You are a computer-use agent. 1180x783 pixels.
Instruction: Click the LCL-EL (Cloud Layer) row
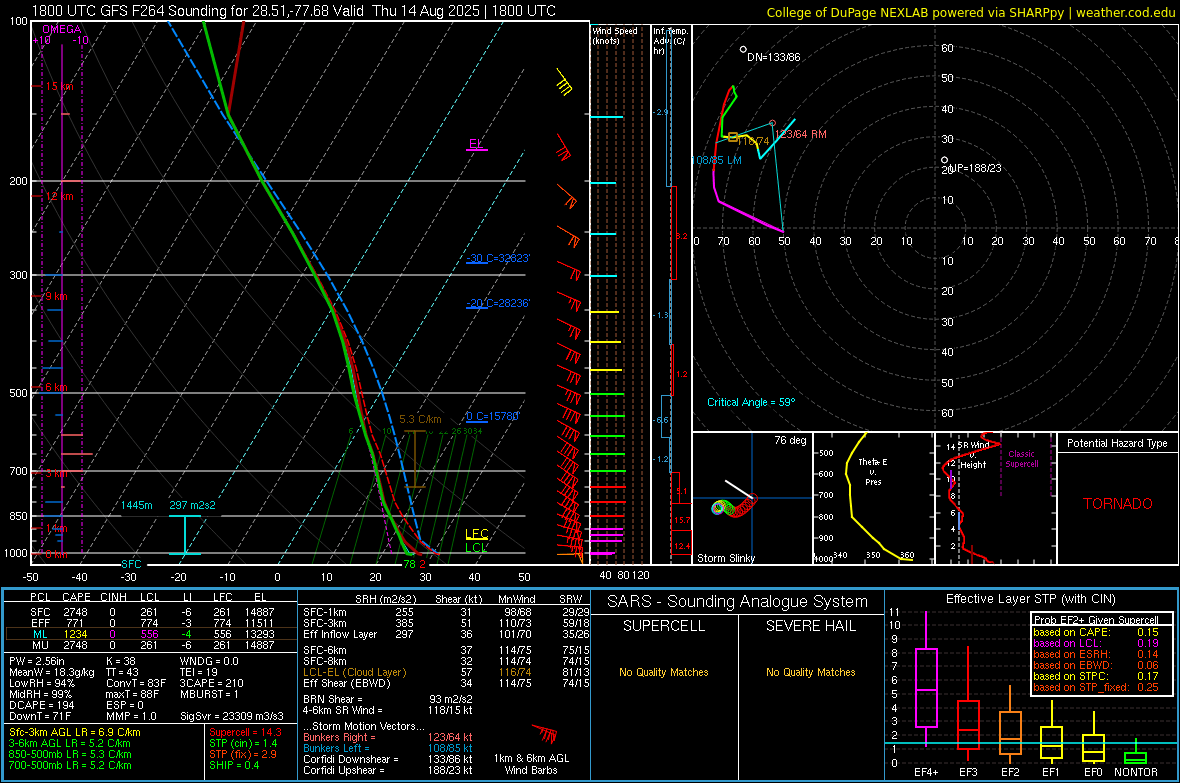(x=446, y=672)
